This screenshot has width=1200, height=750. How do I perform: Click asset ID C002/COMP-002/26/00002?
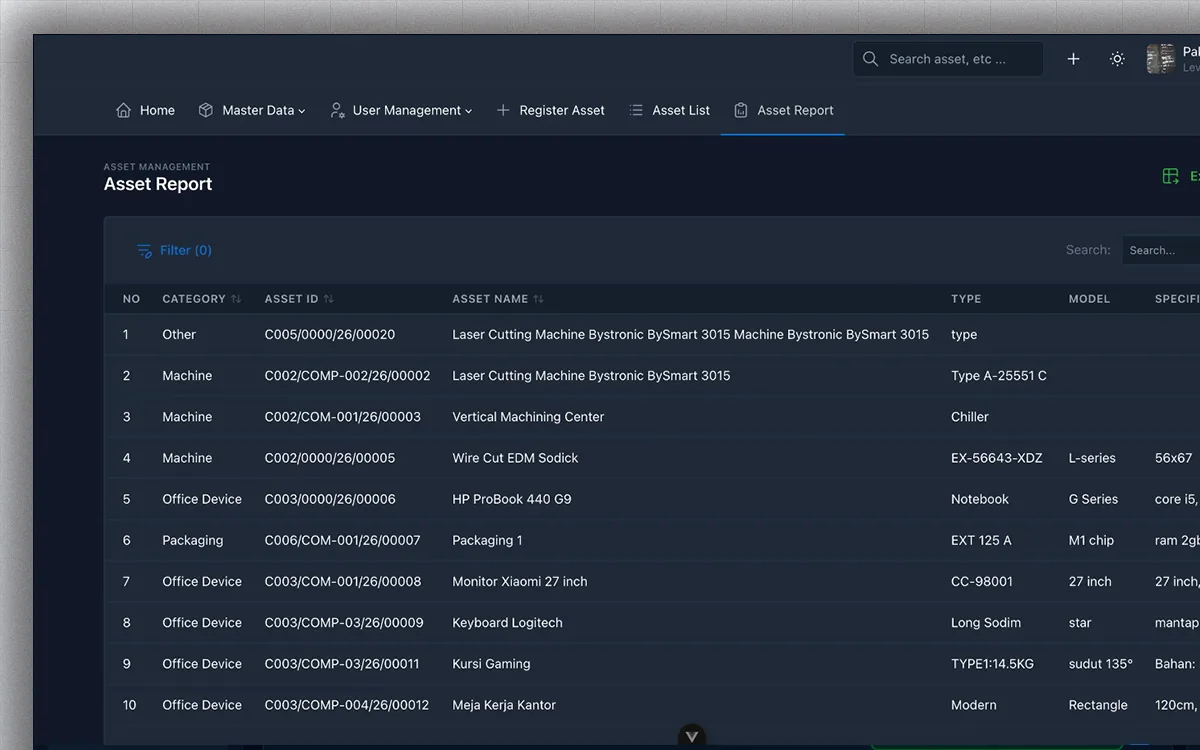[x=348, y=376]
